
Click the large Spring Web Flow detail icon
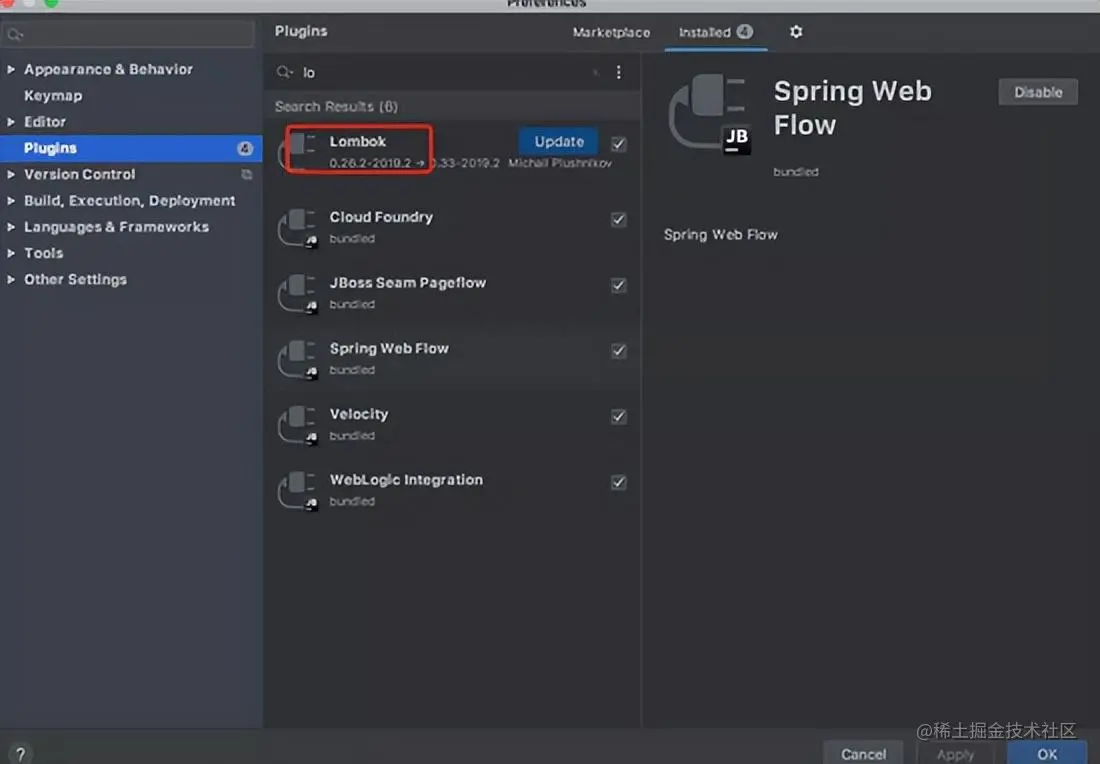(x=709, y=113)
